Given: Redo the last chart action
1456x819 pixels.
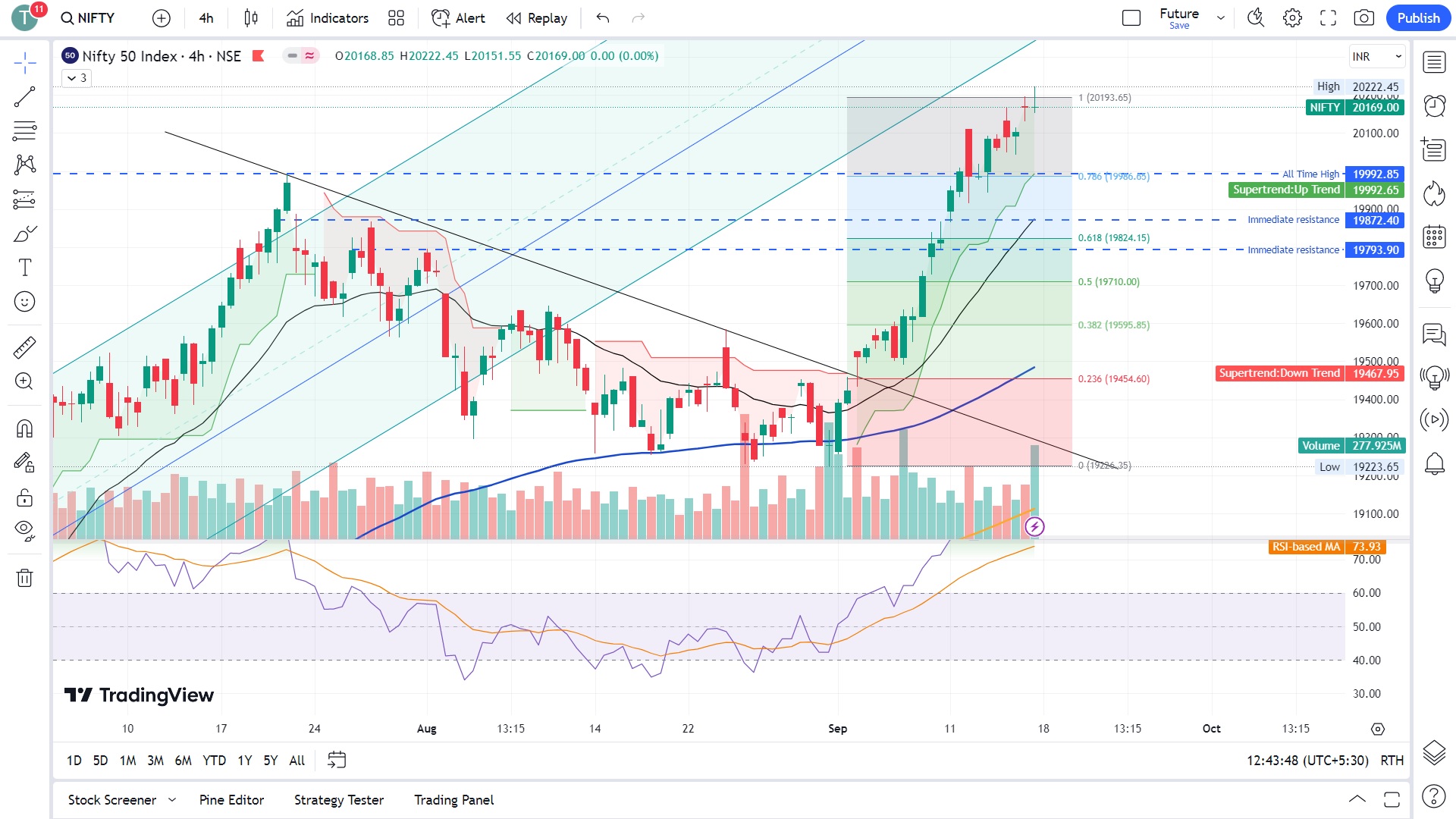Looking at the screenshot, I should tap(639, 18).
